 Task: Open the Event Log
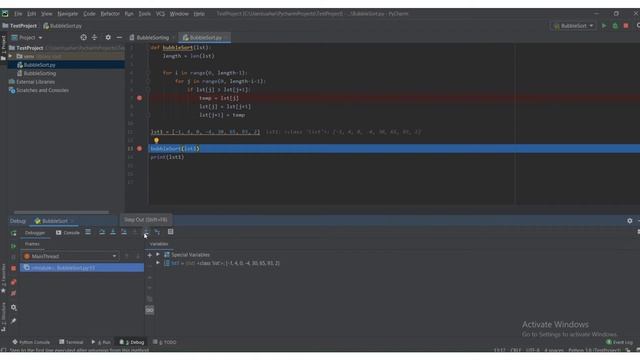coord(620,342)
